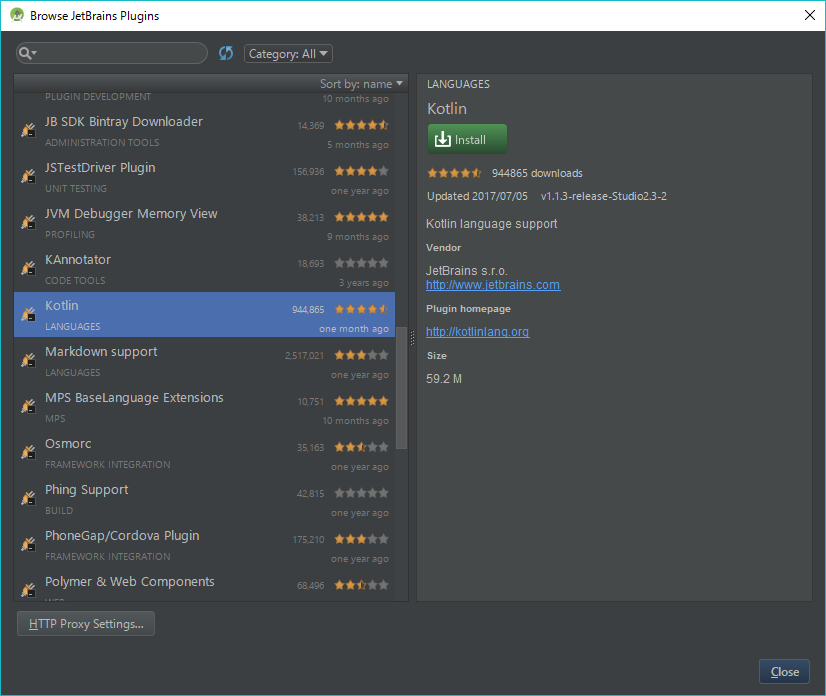
Task: Click the splitter handle between list and details
Action: coord(412,337)
